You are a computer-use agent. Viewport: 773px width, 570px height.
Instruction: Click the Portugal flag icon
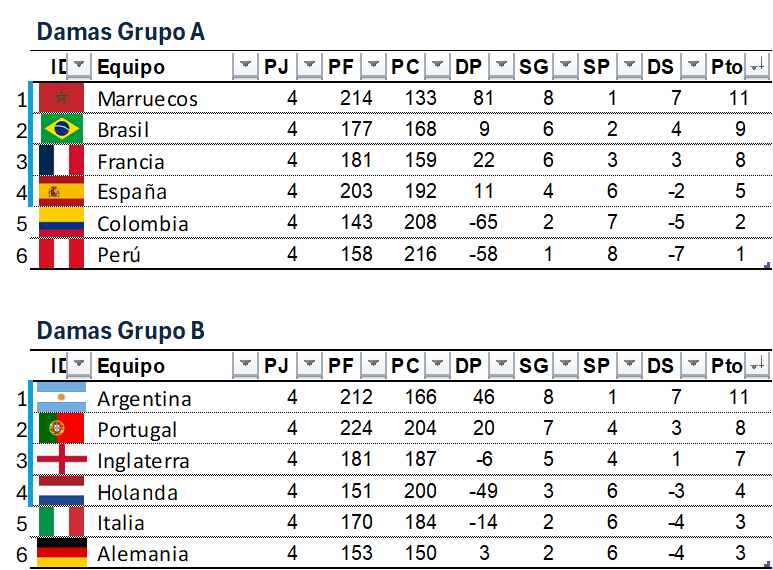coord(61,429)
